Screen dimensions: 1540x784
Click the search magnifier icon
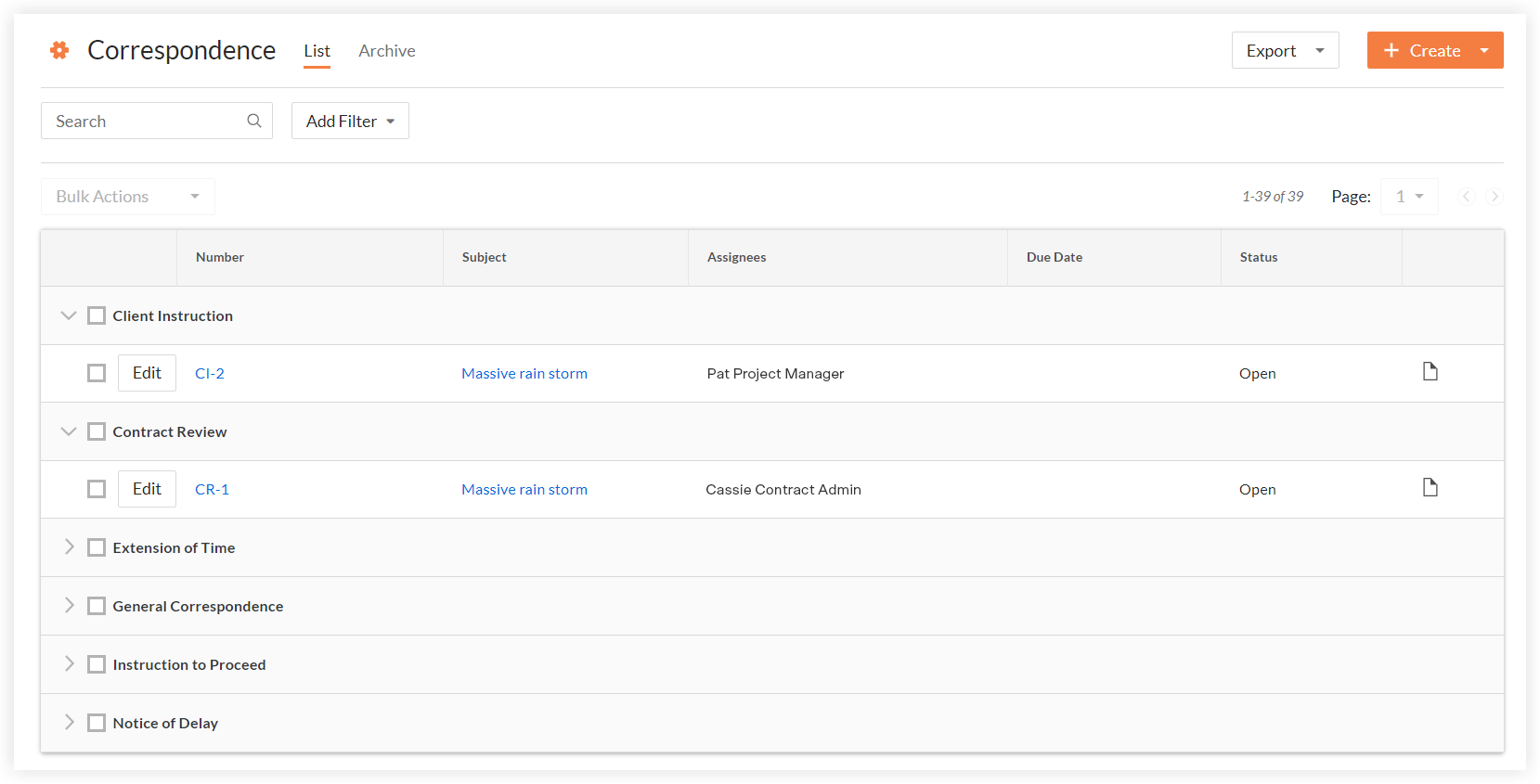[x=253, y=121]
